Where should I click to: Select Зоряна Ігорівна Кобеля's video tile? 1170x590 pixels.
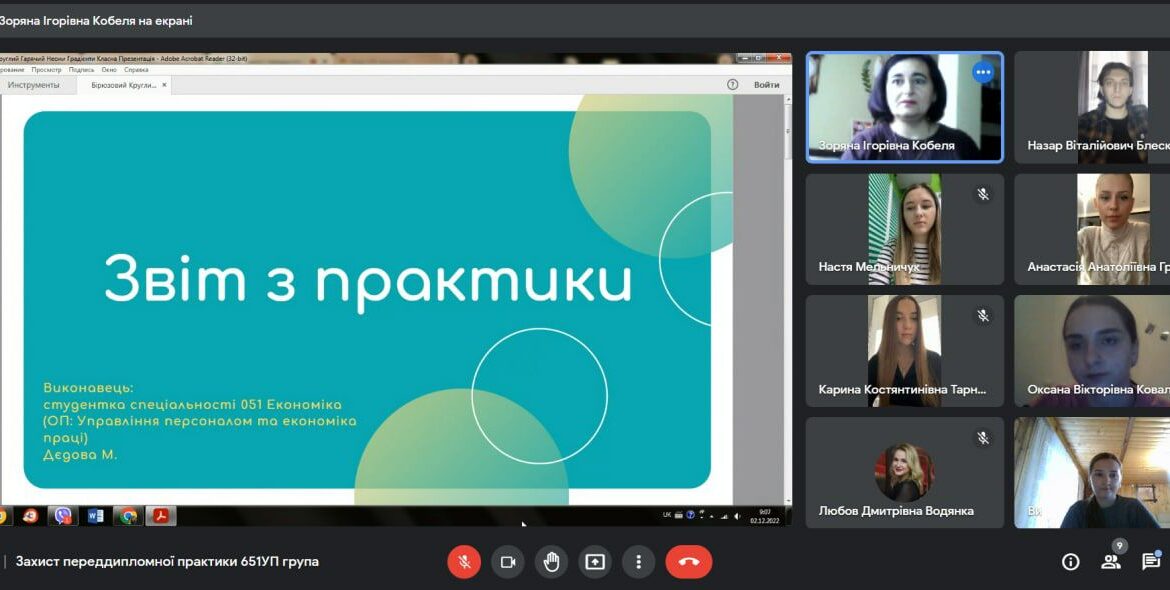(x=905, y=107)
